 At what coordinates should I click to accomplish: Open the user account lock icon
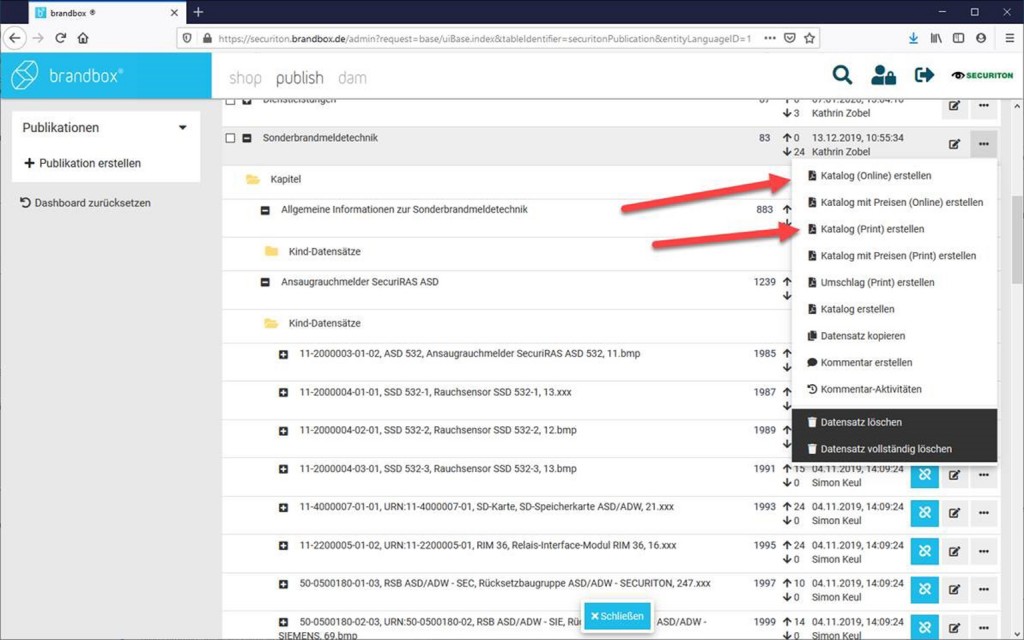point(883,75)
